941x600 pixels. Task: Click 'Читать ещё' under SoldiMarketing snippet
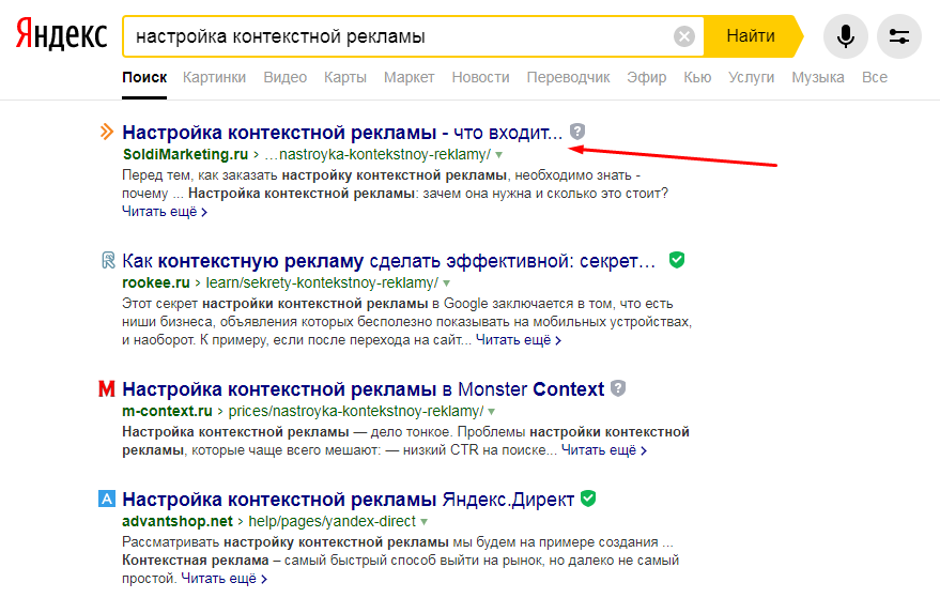[x=164, y=212]
